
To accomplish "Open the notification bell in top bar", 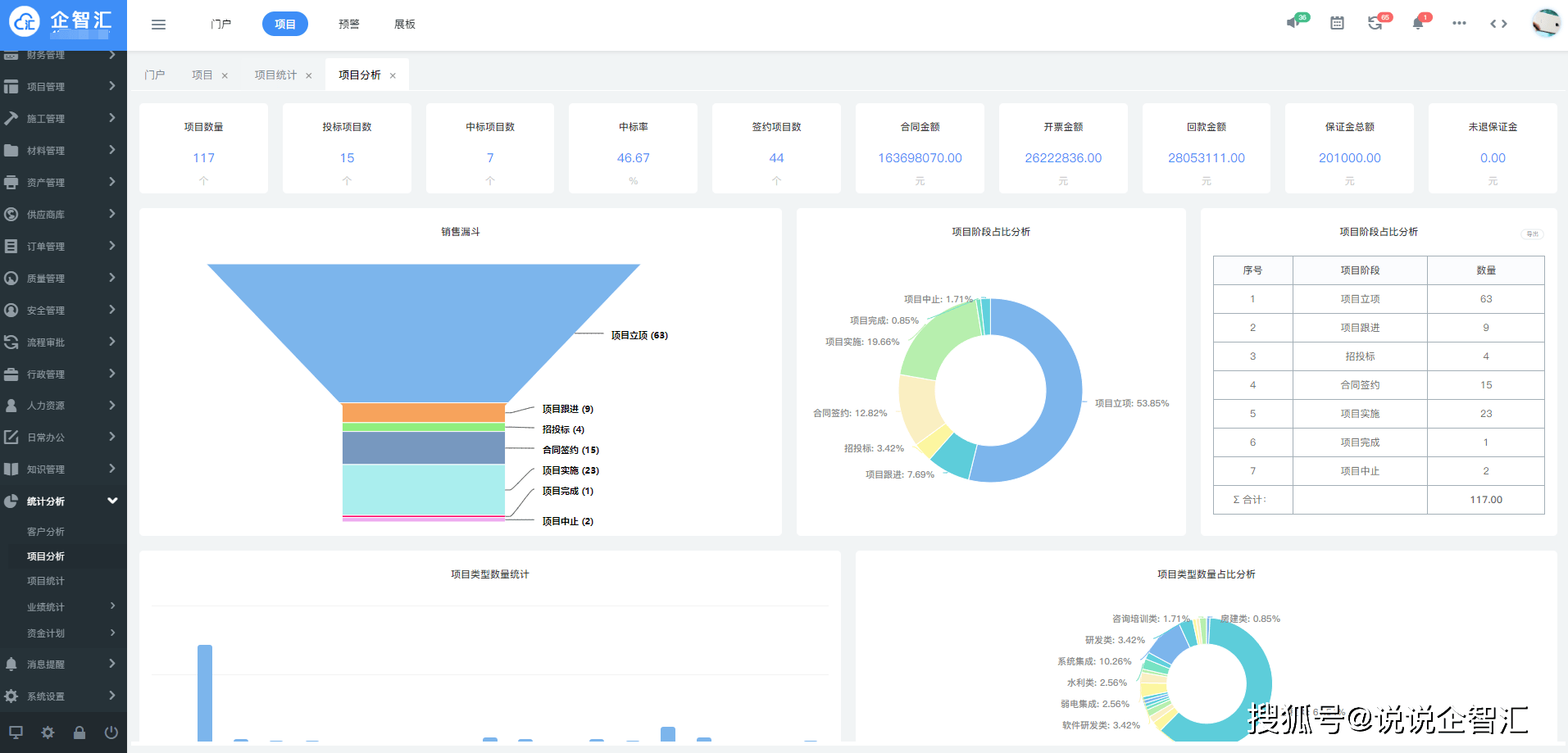I will 1418,23.
